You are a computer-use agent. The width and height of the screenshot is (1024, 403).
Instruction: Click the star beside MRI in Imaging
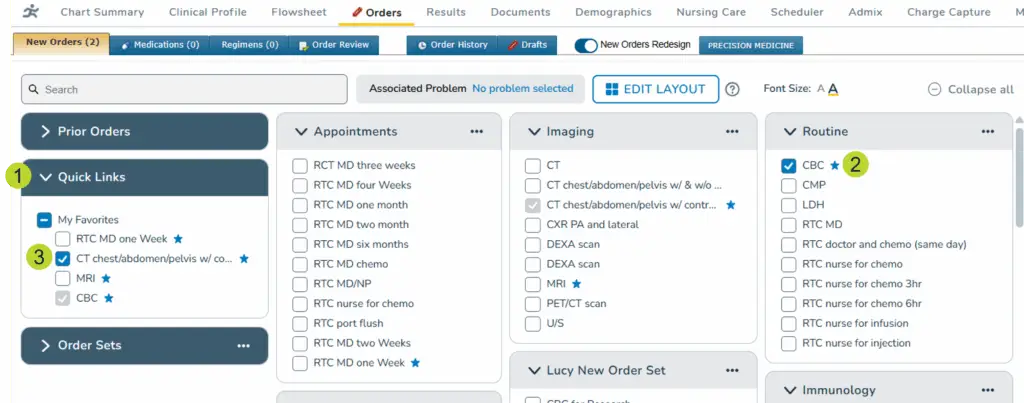pos(575,283)
